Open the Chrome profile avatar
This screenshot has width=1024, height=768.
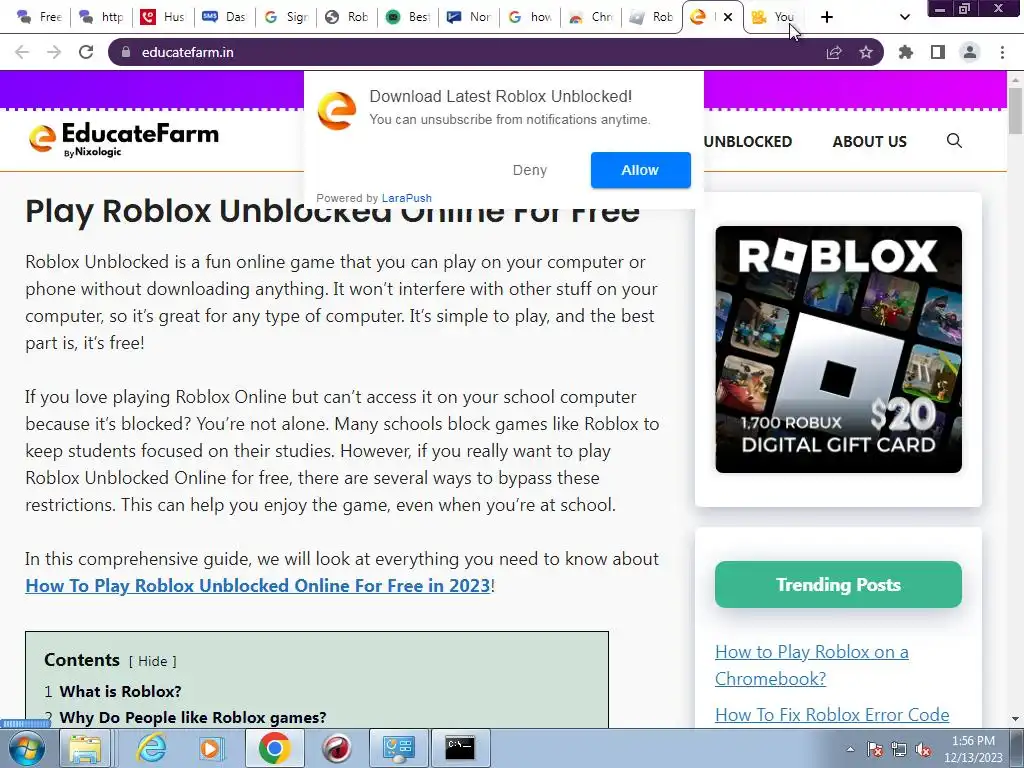point(970,52)
